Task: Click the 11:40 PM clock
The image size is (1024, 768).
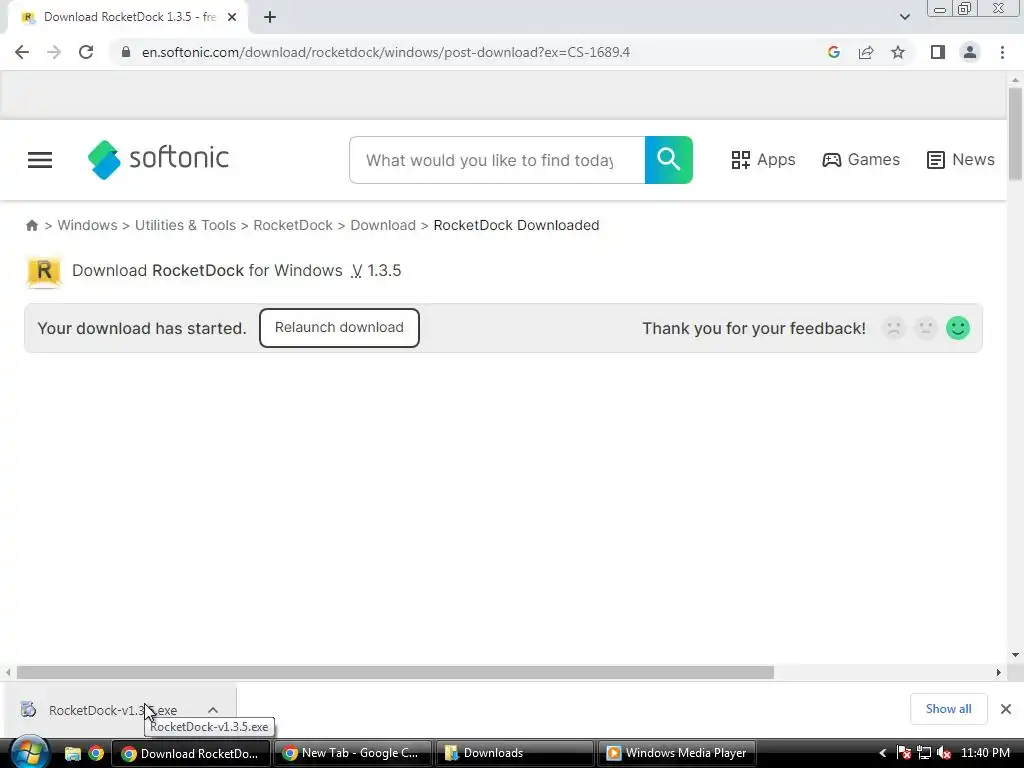Action: [985, 753]
